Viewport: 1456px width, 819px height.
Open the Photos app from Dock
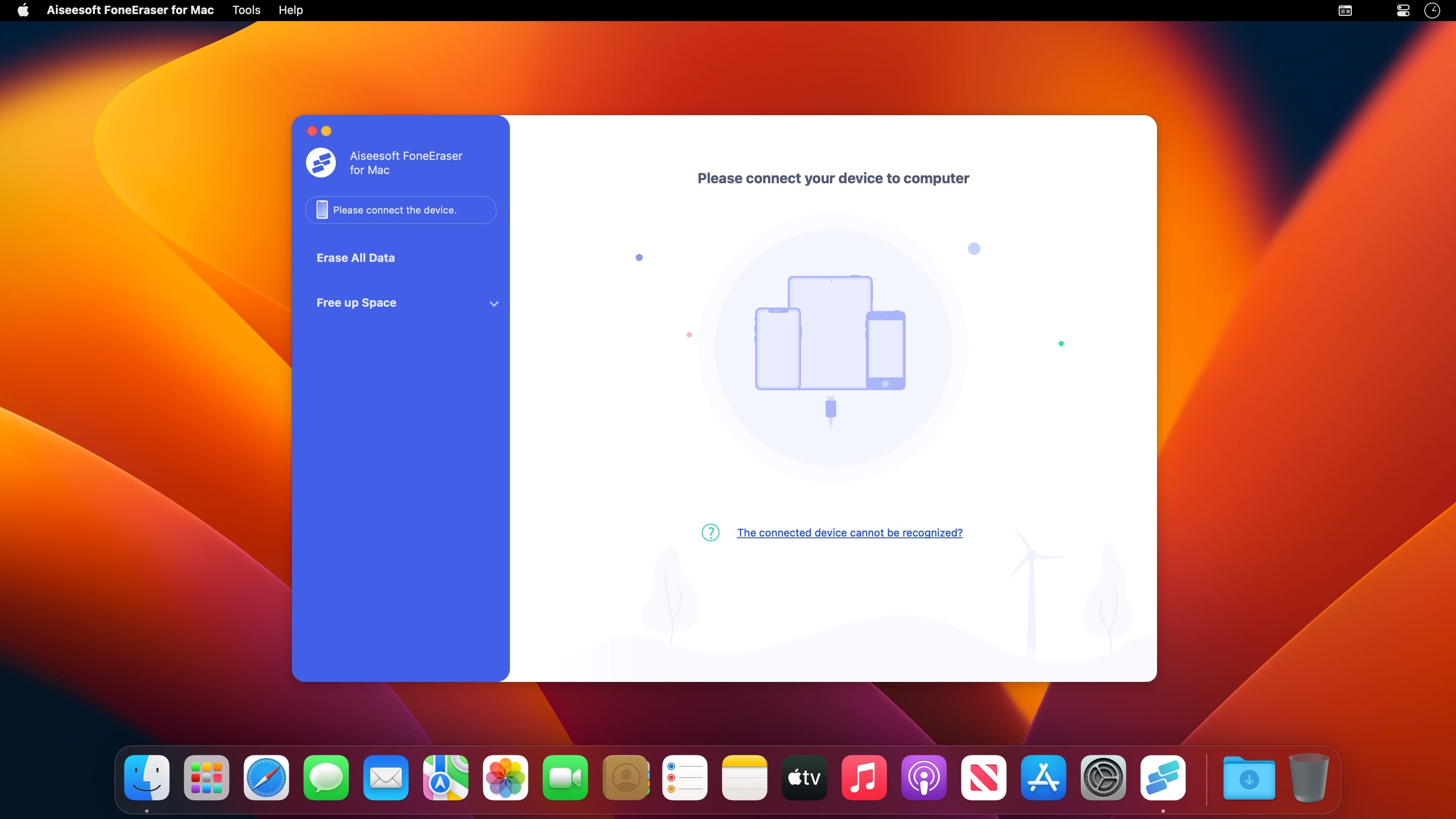point(505,778)
